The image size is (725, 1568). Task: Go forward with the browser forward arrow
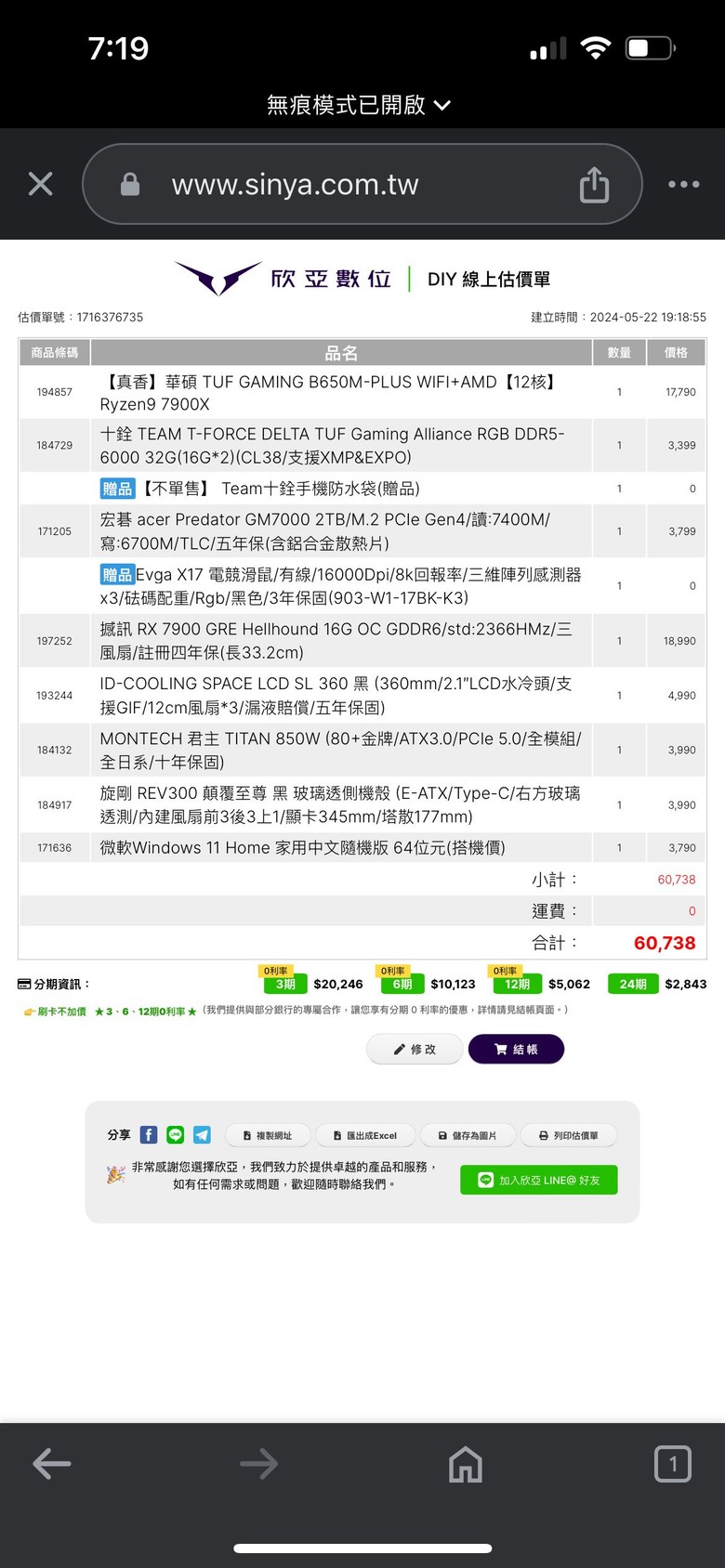pos(258,1464)
